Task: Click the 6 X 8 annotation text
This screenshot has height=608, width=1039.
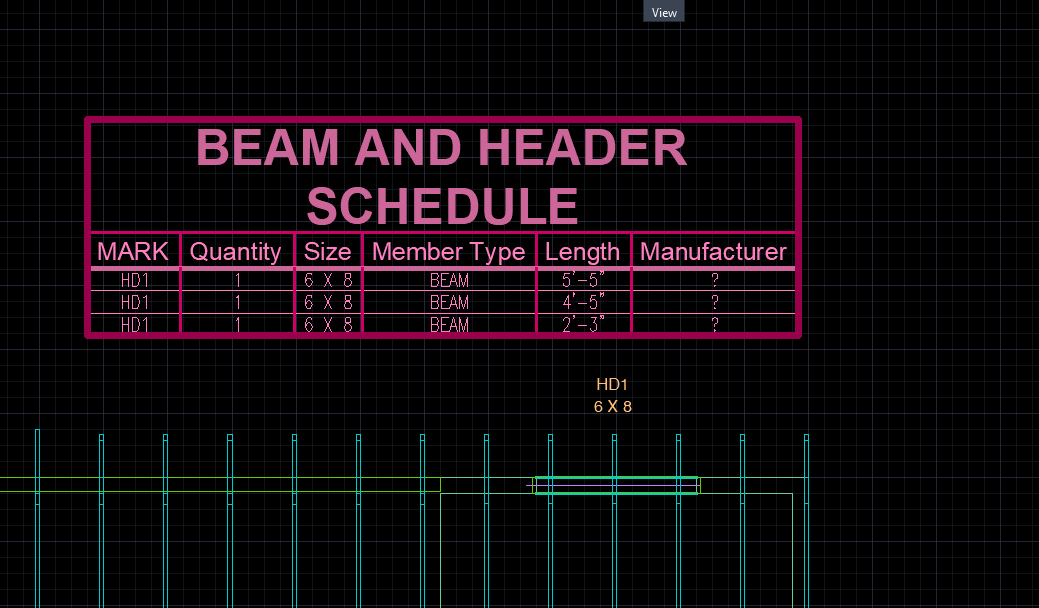Action: coord(612,407)
